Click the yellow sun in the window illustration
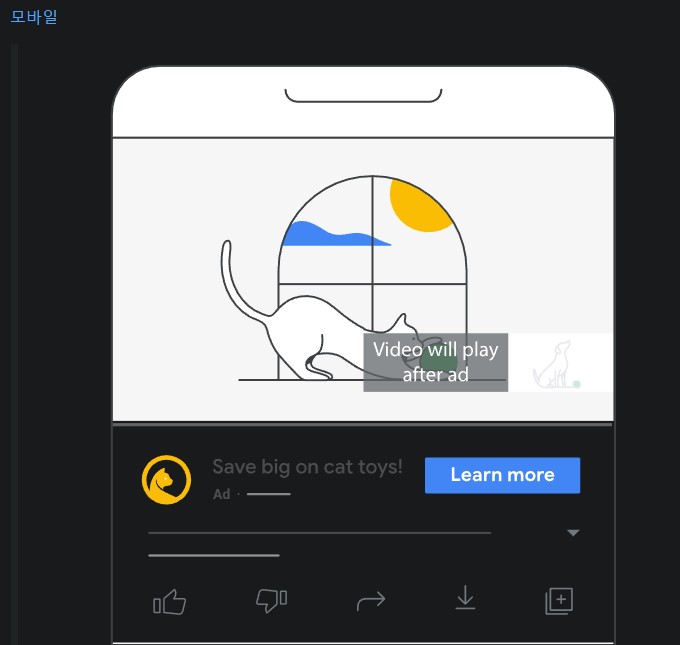Screen dimensions: 680x645 [x=420, y=205]
